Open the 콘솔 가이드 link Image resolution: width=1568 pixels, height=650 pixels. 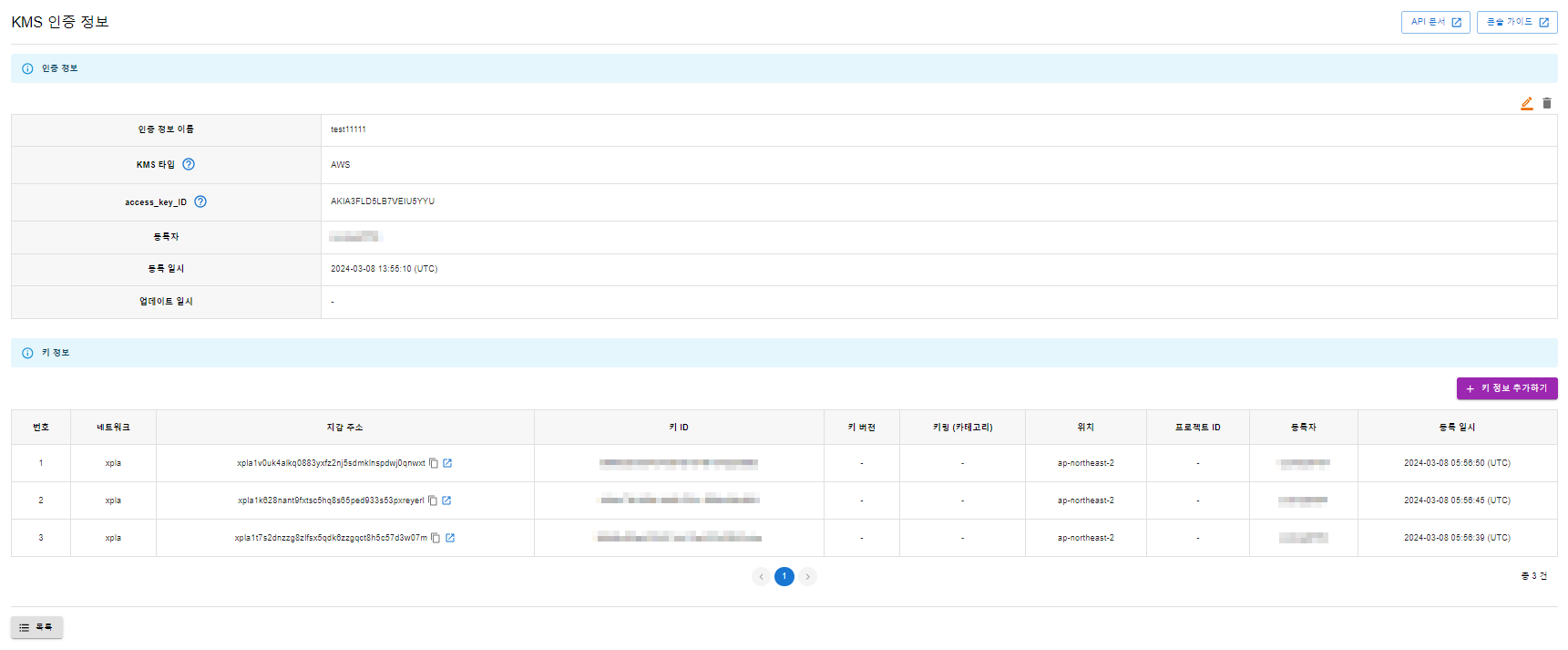[1517, 22]
